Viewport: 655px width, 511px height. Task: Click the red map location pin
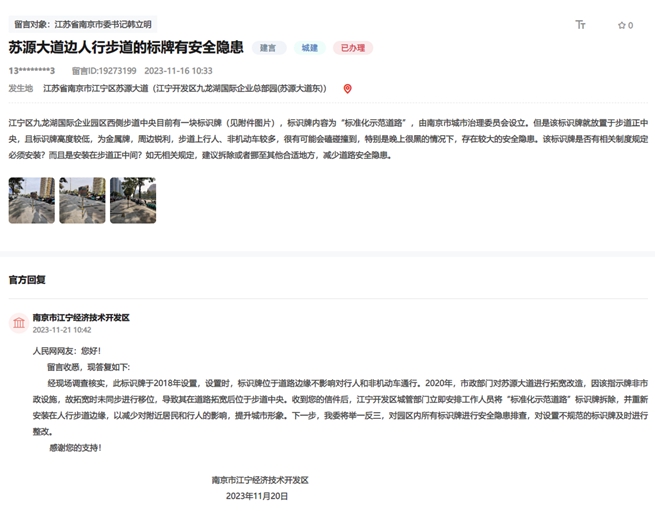pyautogui.click(x=347, y=89)
